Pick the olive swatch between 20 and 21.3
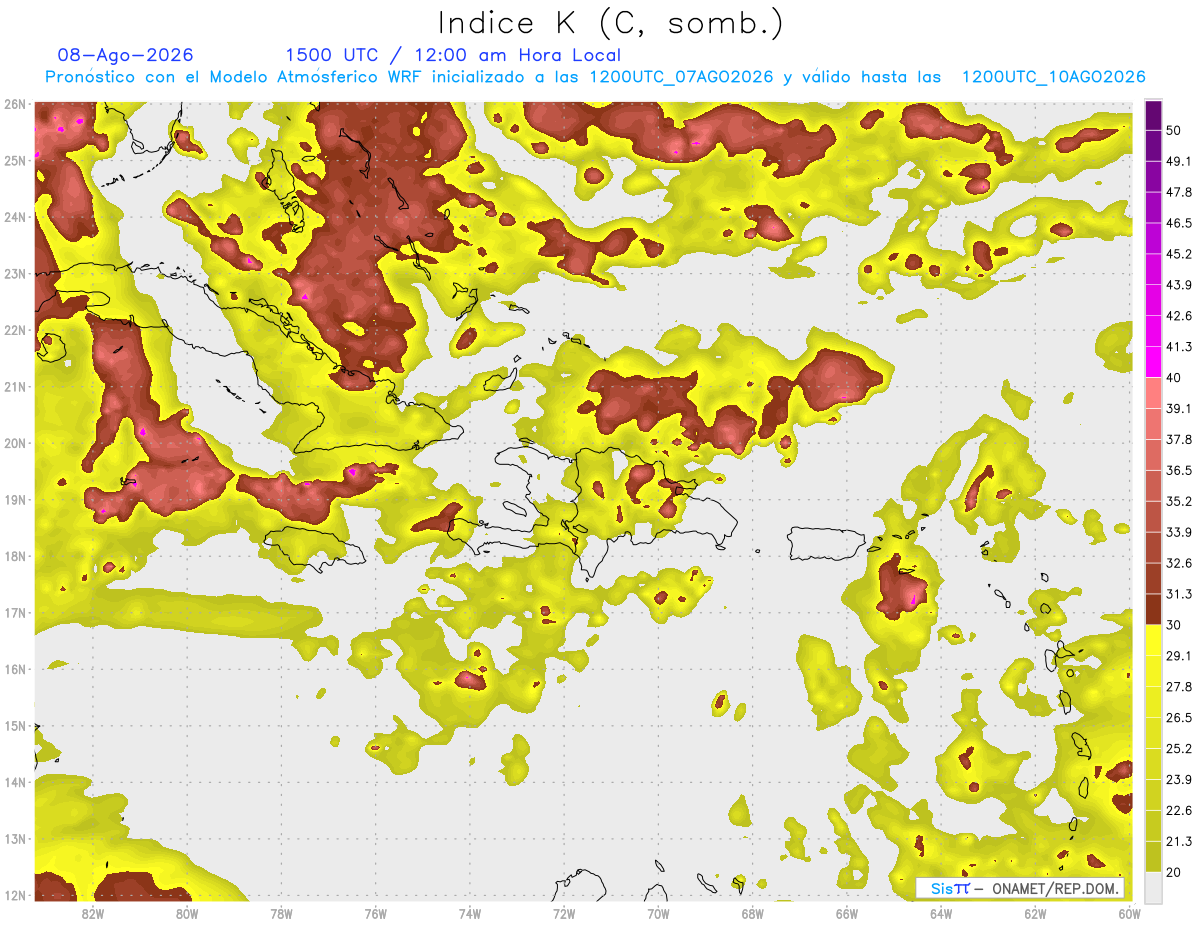 coord(1153,857)
